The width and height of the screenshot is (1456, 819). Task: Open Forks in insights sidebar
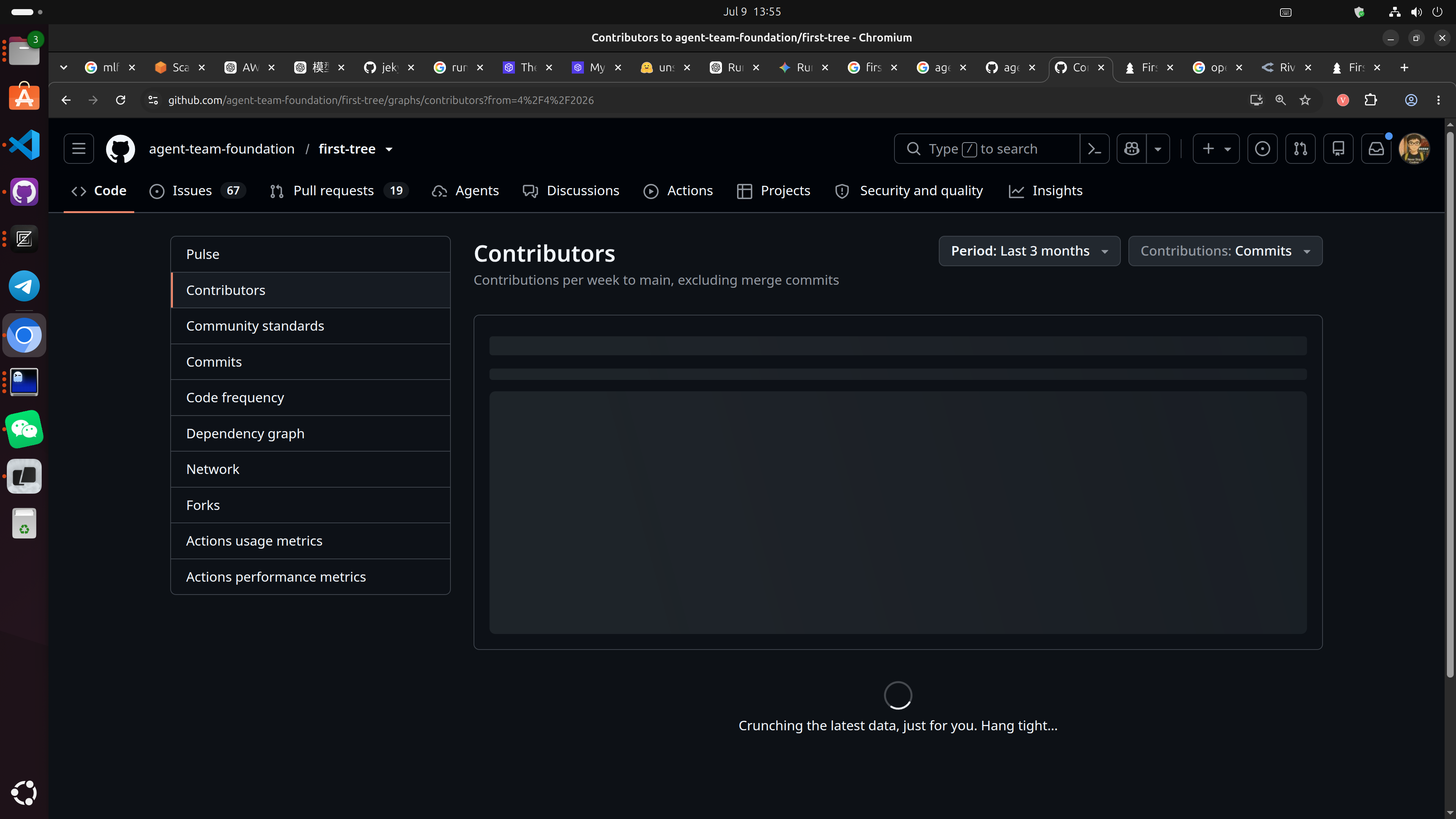pos(310,505)
